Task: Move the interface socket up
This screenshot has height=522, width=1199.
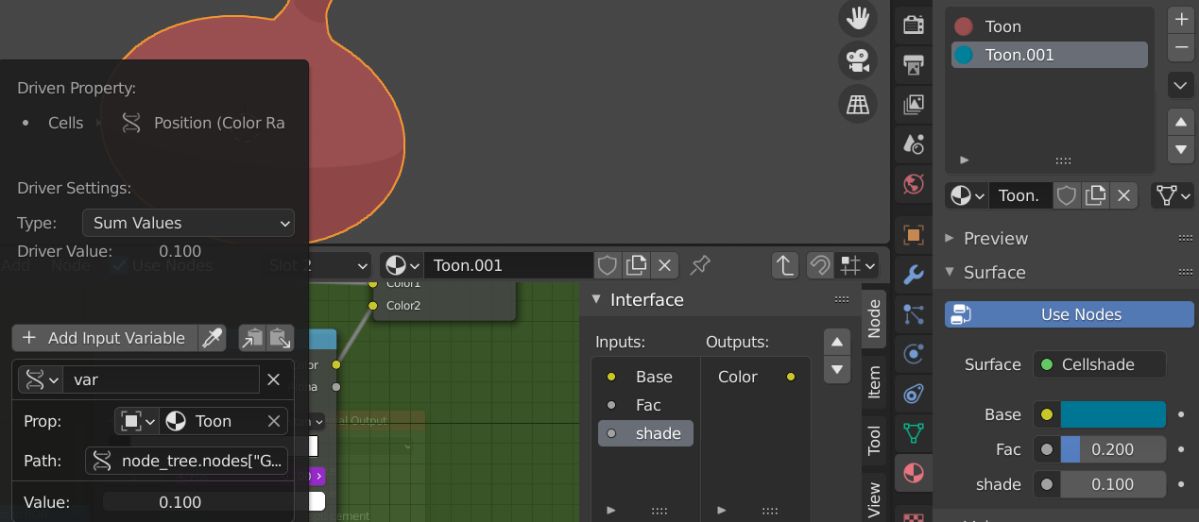Action: 837,342
